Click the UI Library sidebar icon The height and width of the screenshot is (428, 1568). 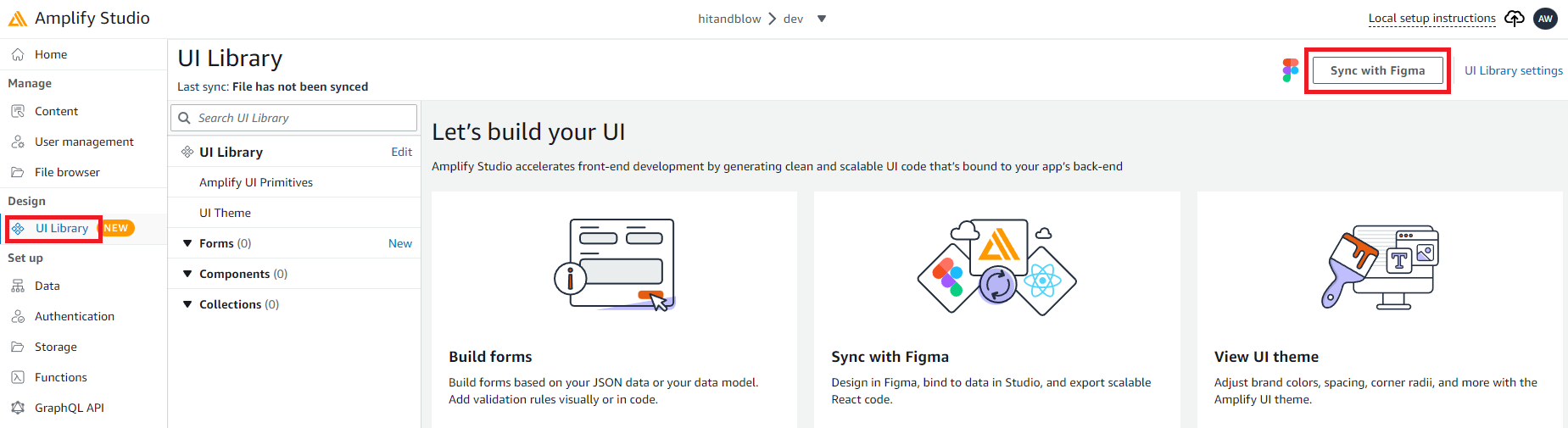tap(18, 228)
